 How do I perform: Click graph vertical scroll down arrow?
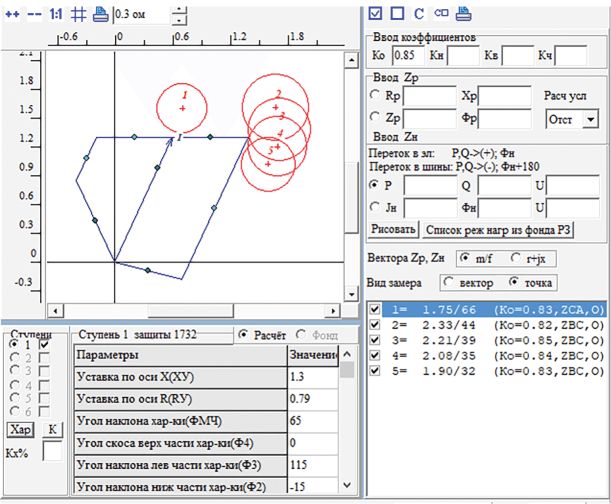[351, 294]
